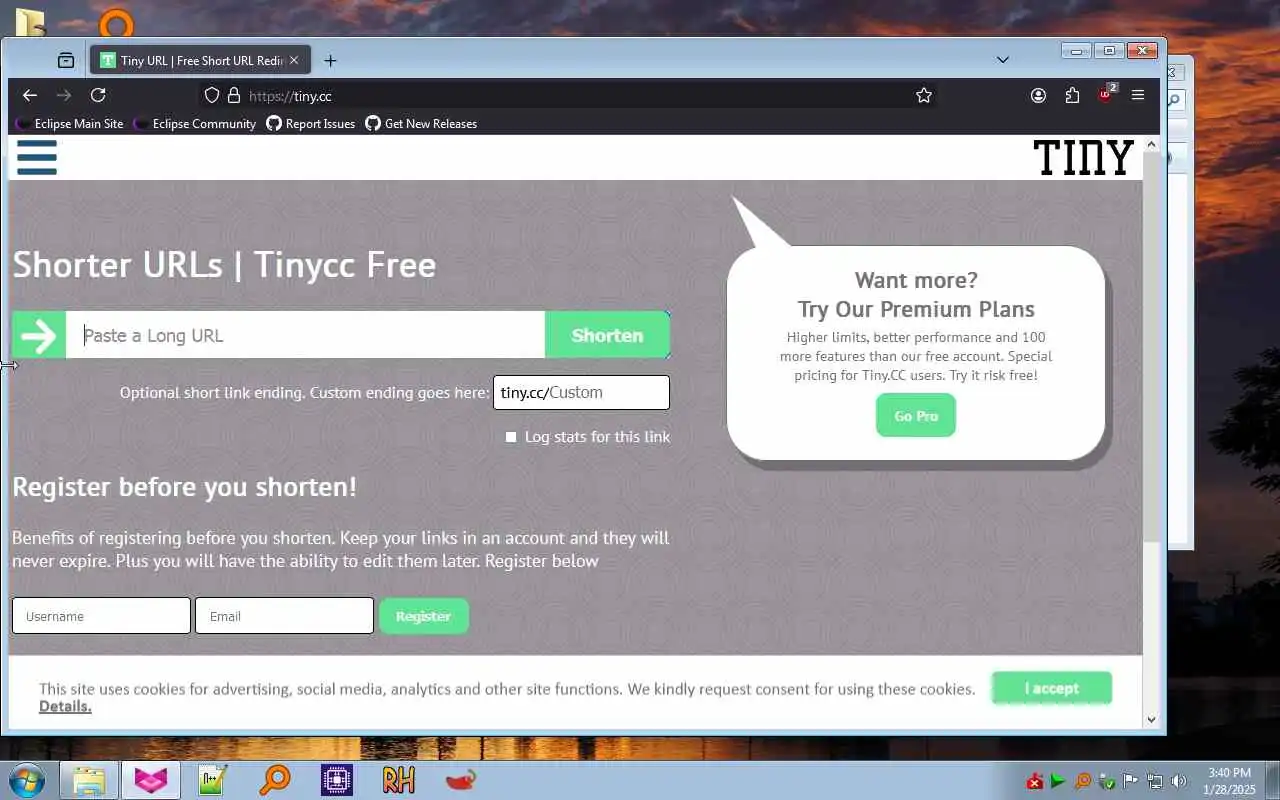The height and width of the screenshot is (800, 1280).
Task: Open the uBlock Origin extension icon
Action: click(1106, 94)
